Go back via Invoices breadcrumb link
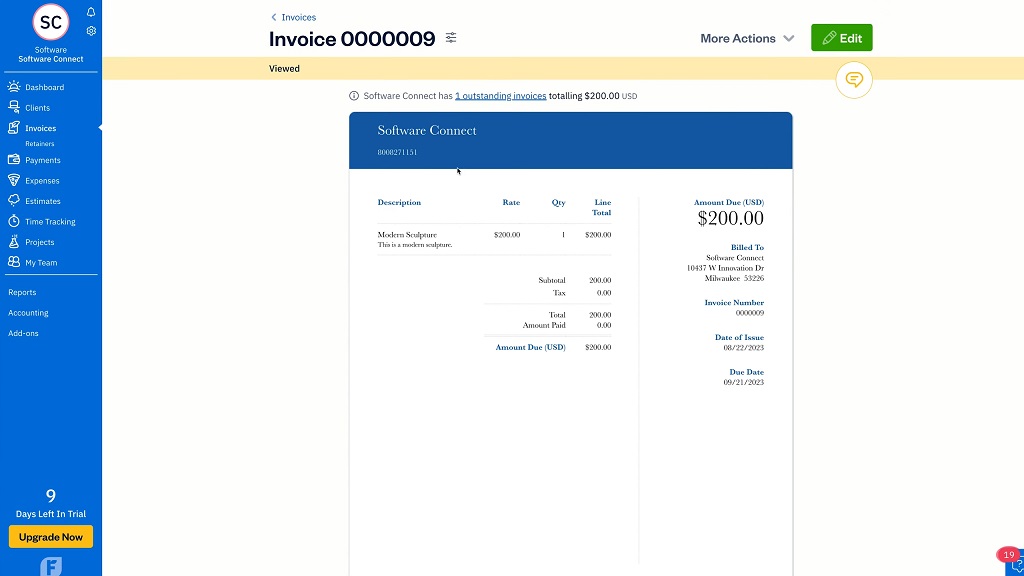This screenshot has width=1024, height=576. click(x=298, y=18)
